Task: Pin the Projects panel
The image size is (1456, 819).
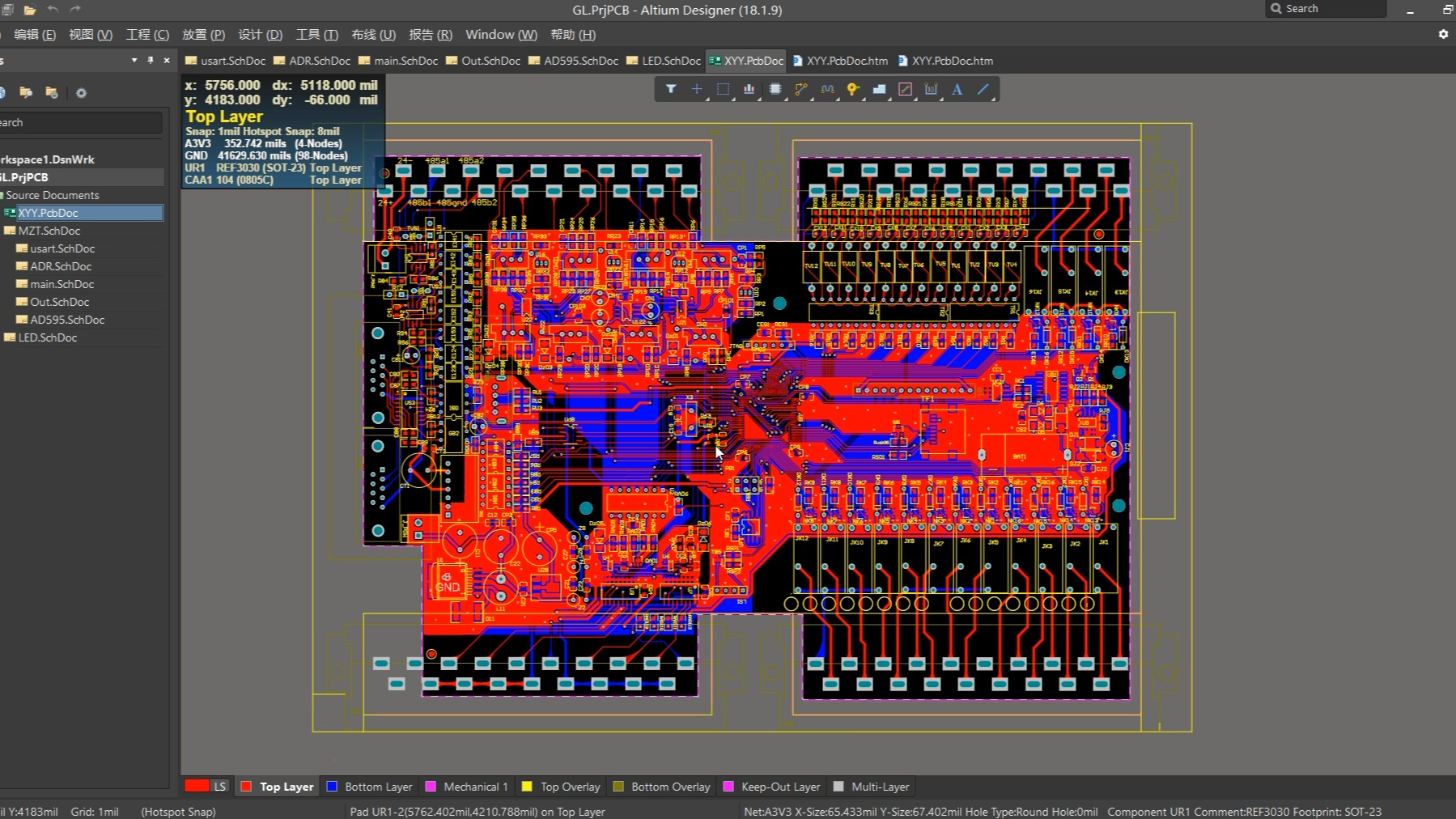Action: coord(151,60)
